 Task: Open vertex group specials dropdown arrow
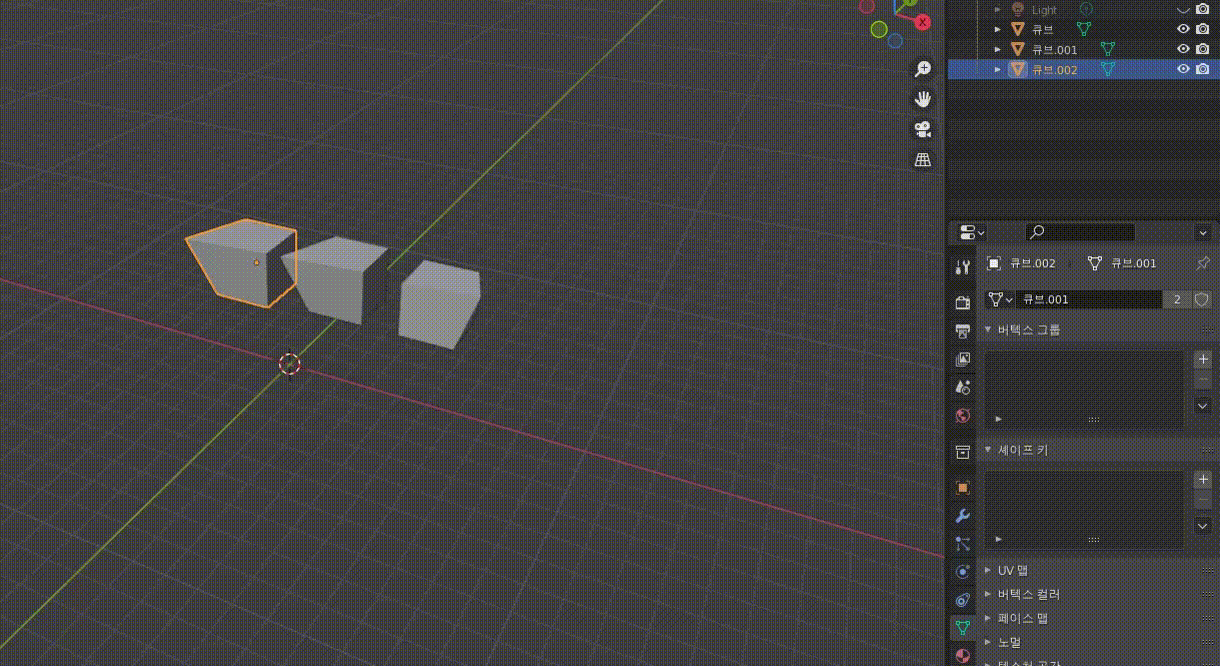(x=1203, y=406)
